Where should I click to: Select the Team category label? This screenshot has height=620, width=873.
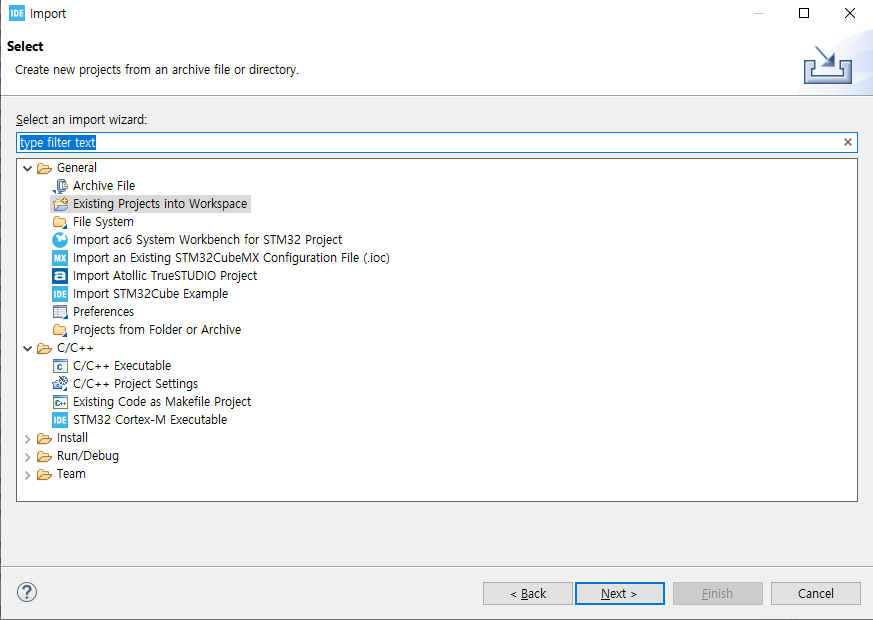click(71, 474)
